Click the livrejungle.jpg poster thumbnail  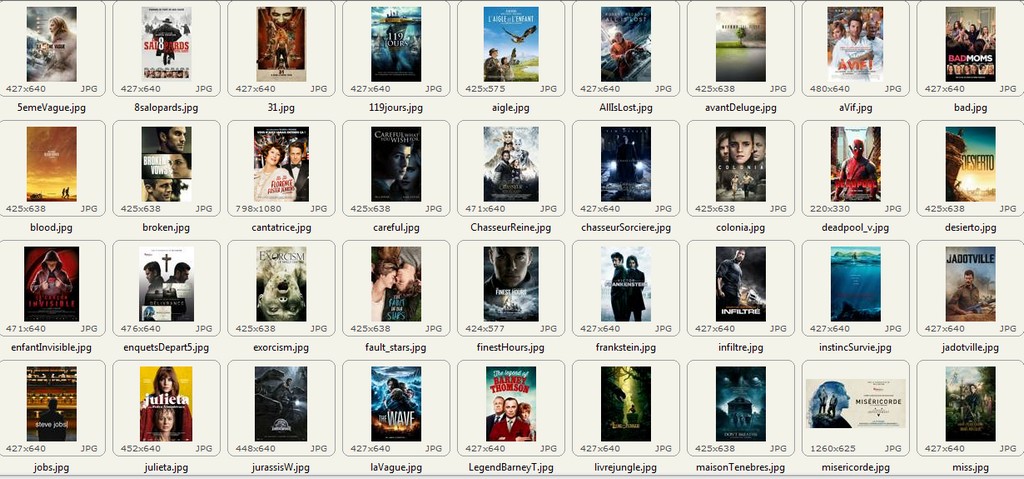tap(626, 403)
